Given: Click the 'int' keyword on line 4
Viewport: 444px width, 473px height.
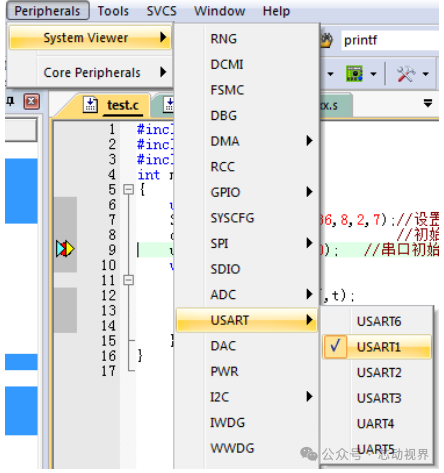Looking at the screenshot, I should 149,175.
